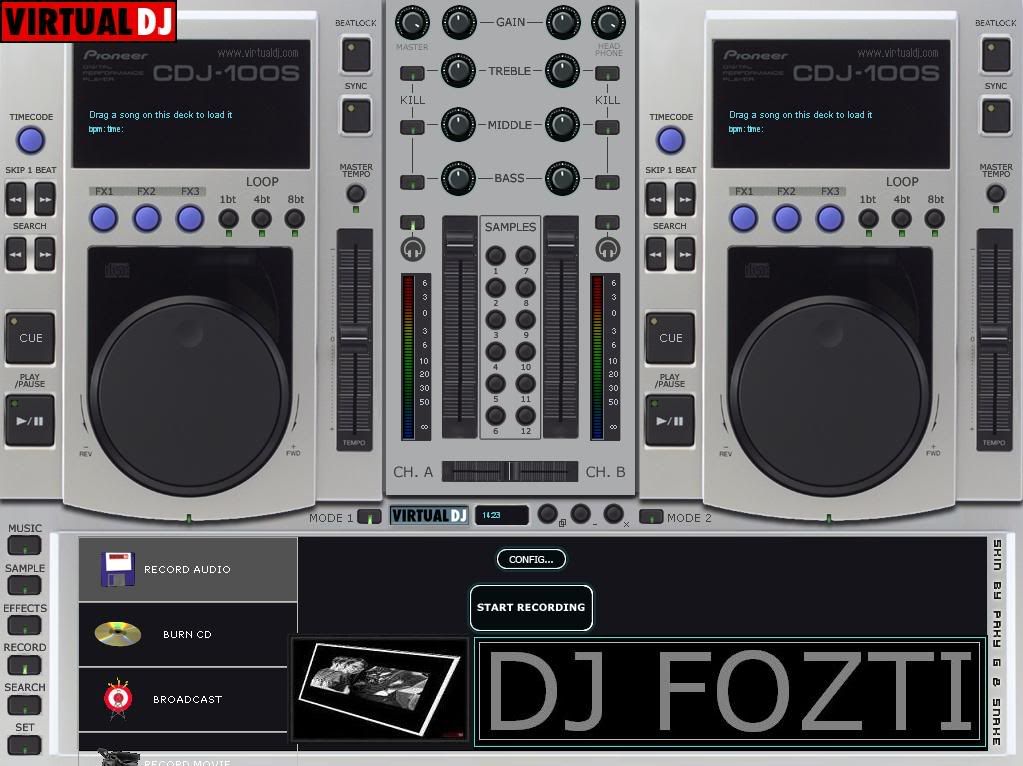The width and height of the screenshot is (1023, 766).
Task: Switch skin to MODE 1
Action: coord(369,517)
